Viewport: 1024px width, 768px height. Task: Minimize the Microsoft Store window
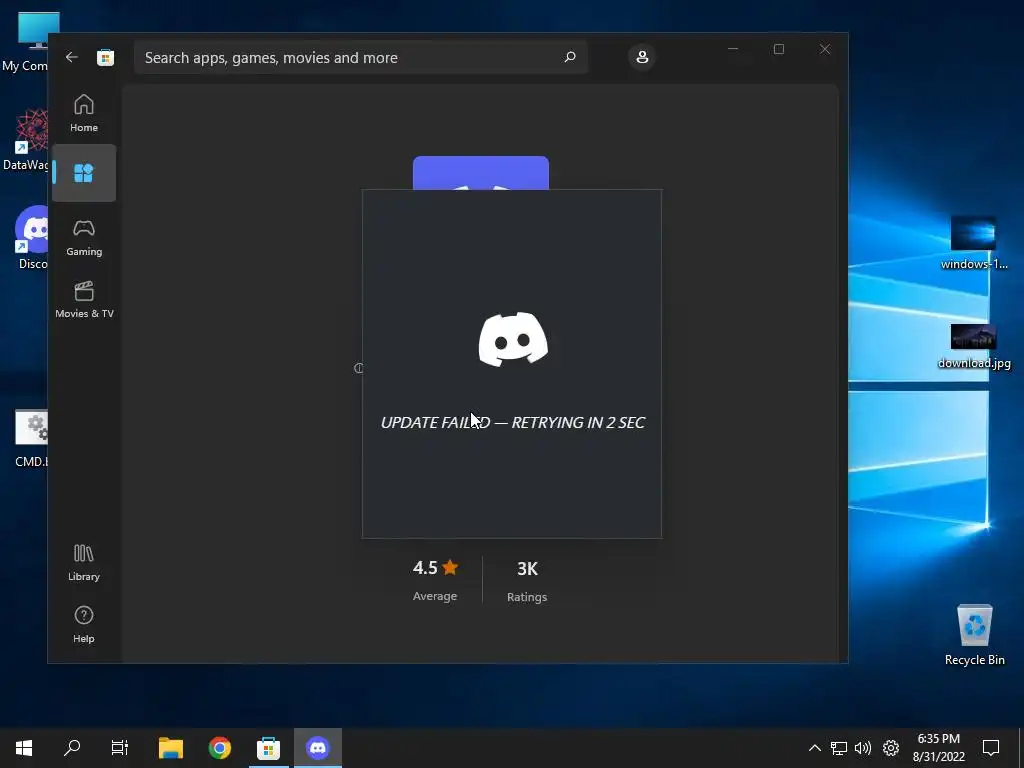click(733, 49)
